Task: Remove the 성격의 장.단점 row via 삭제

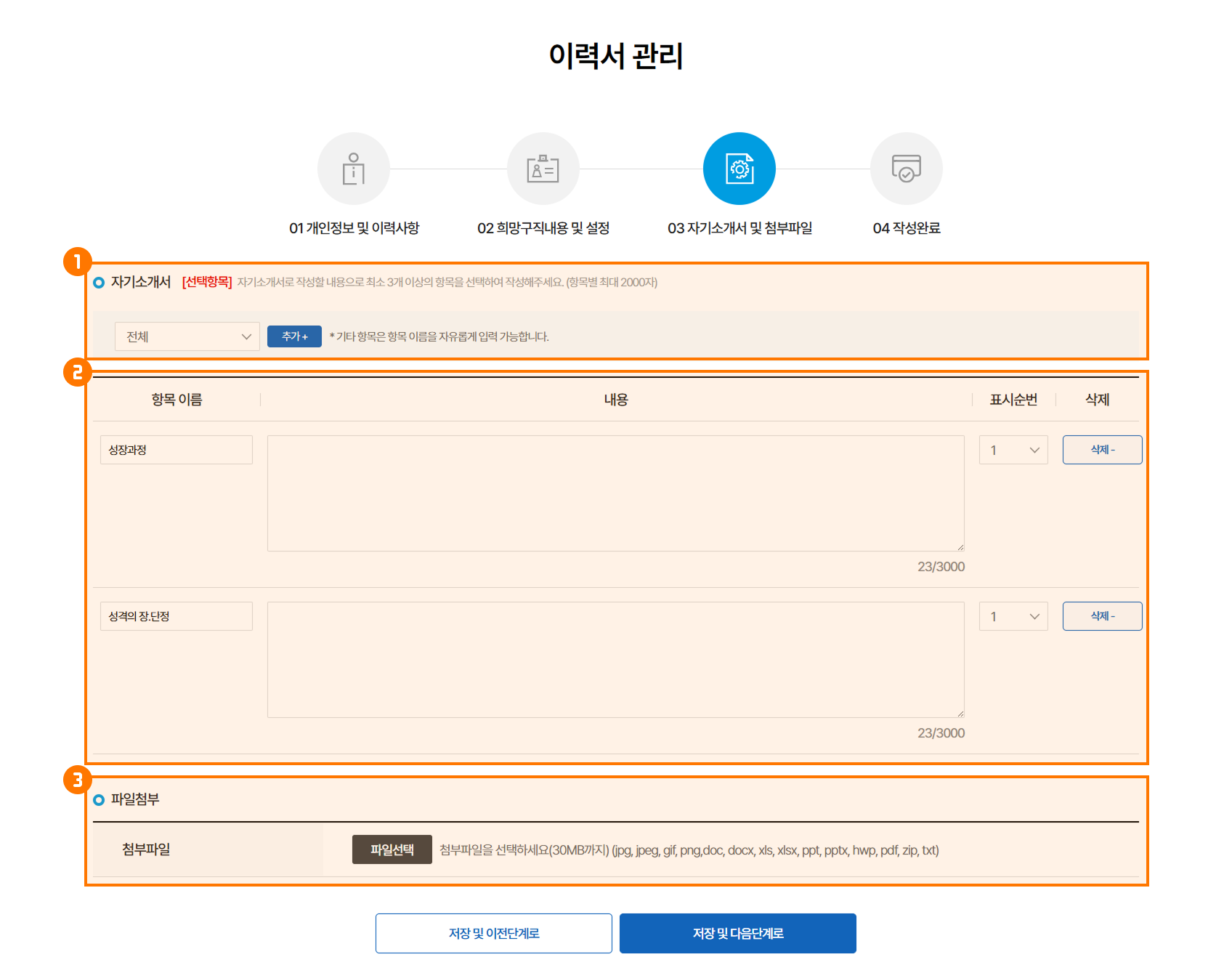Action: point(1102,616)
